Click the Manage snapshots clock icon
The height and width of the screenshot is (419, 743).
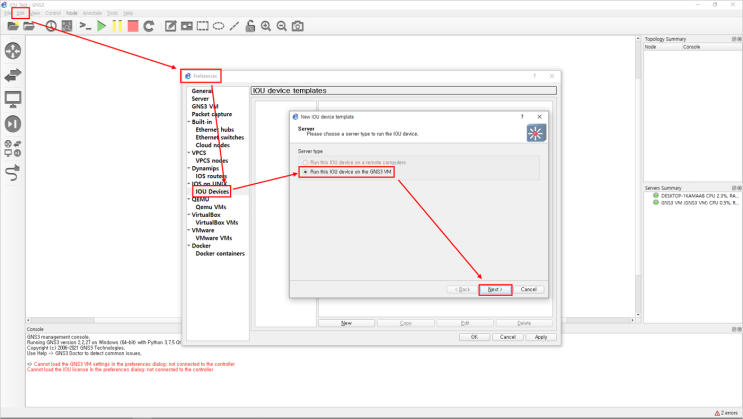point(51,26)
